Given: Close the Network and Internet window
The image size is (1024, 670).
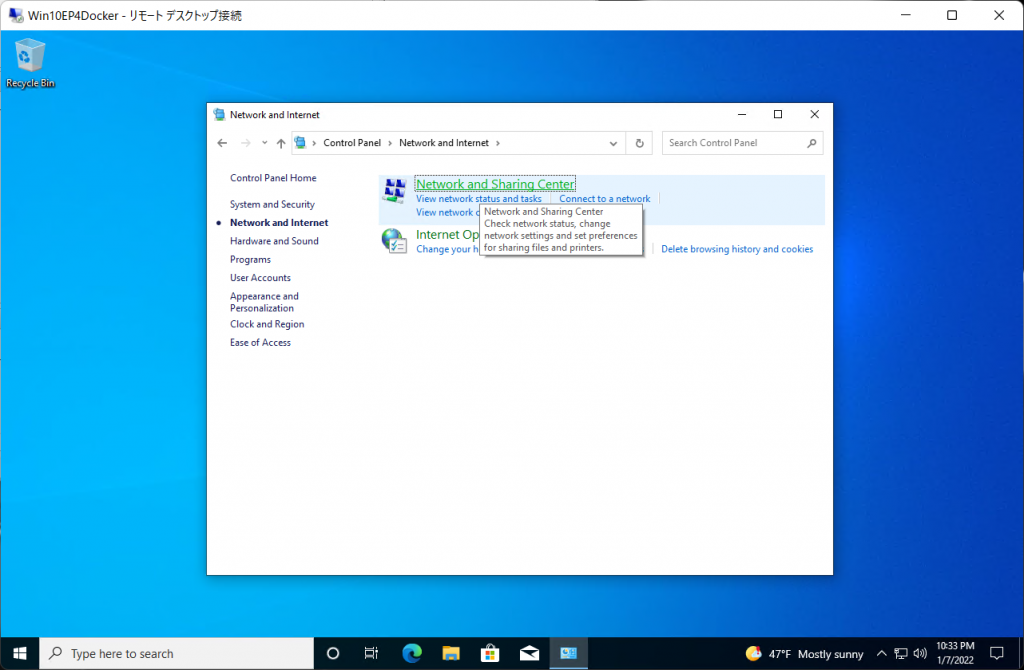Looking at the screenshot, I should coord(814,114).
